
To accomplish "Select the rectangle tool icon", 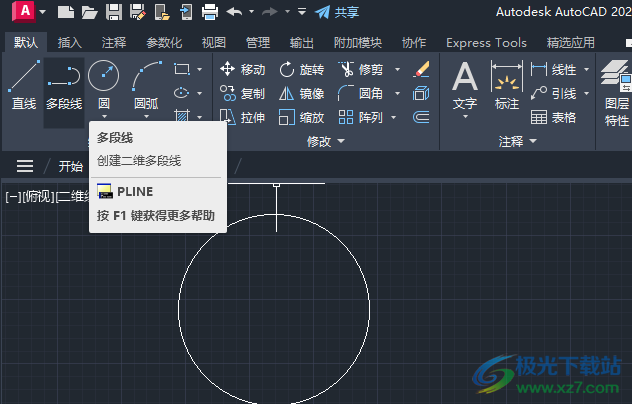I will click(x=182, y=69).
